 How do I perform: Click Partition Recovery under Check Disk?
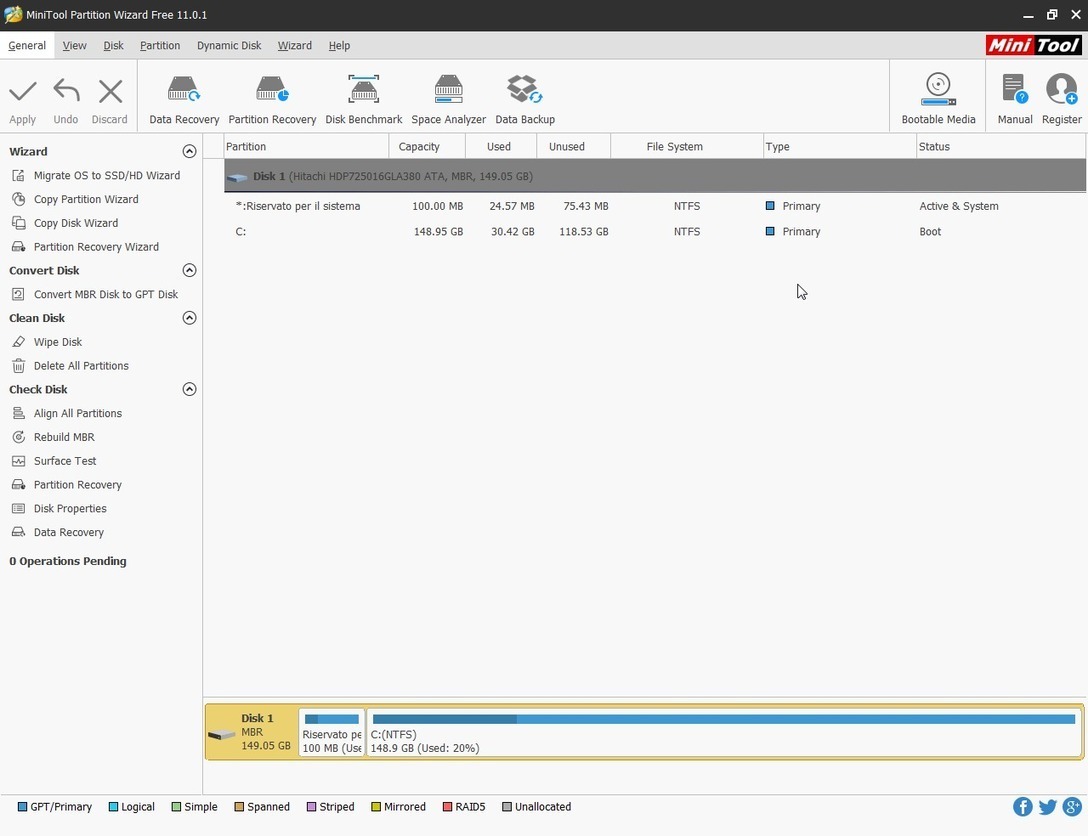tap(67, 484)
